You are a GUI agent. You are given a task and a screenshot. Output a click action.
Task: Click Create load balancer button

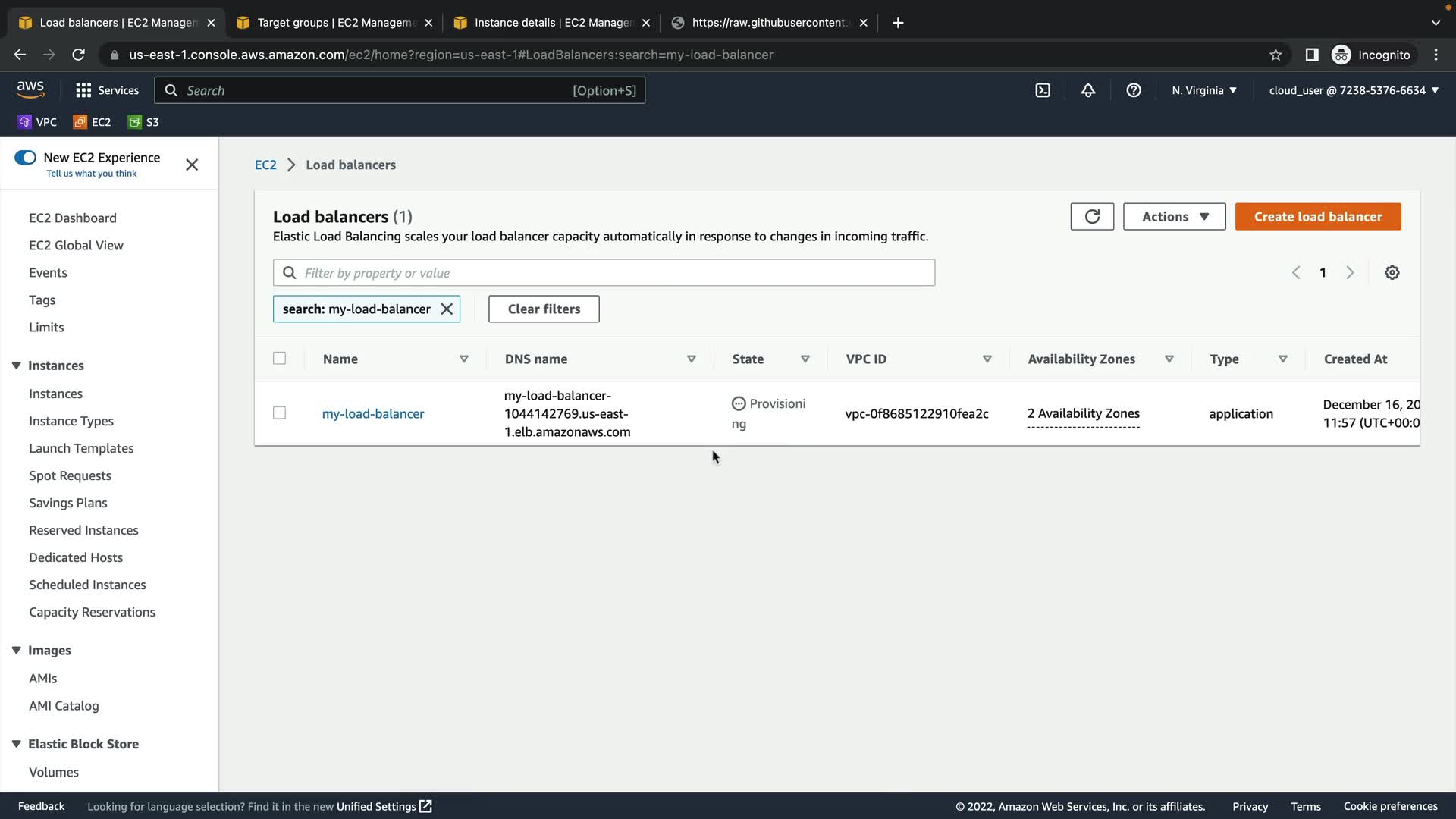pos(1318,217)
